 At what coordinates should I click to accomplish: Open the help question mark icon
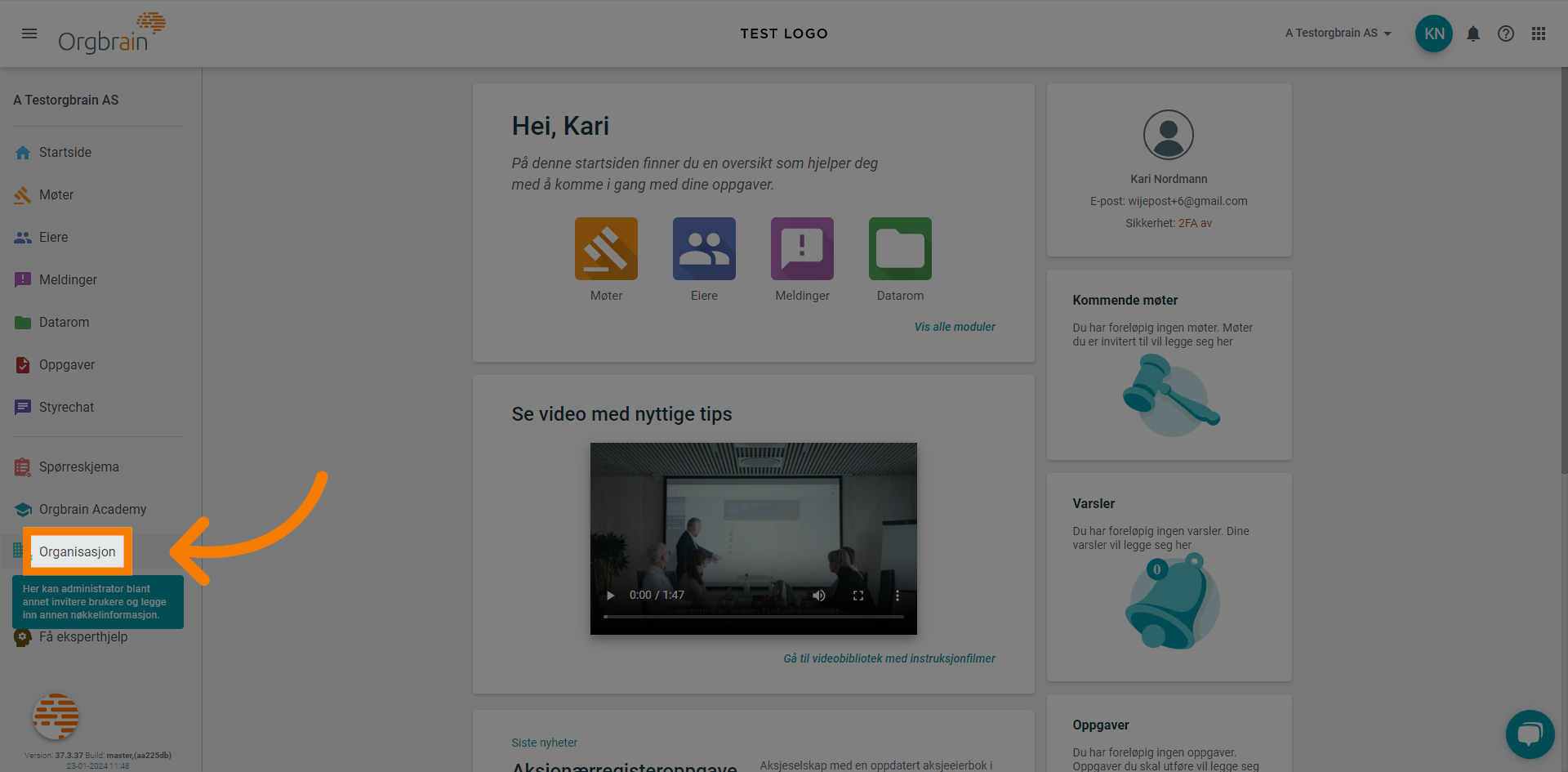point(1506,33)
